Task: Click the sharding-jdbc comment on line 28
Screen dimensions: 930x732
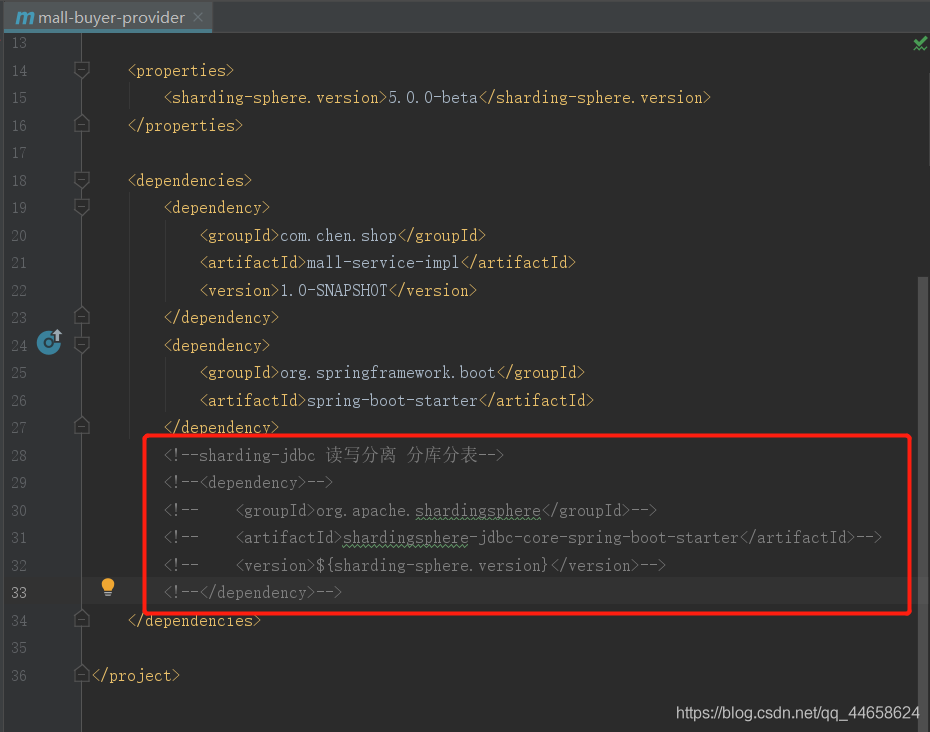Action: (334, 455)
